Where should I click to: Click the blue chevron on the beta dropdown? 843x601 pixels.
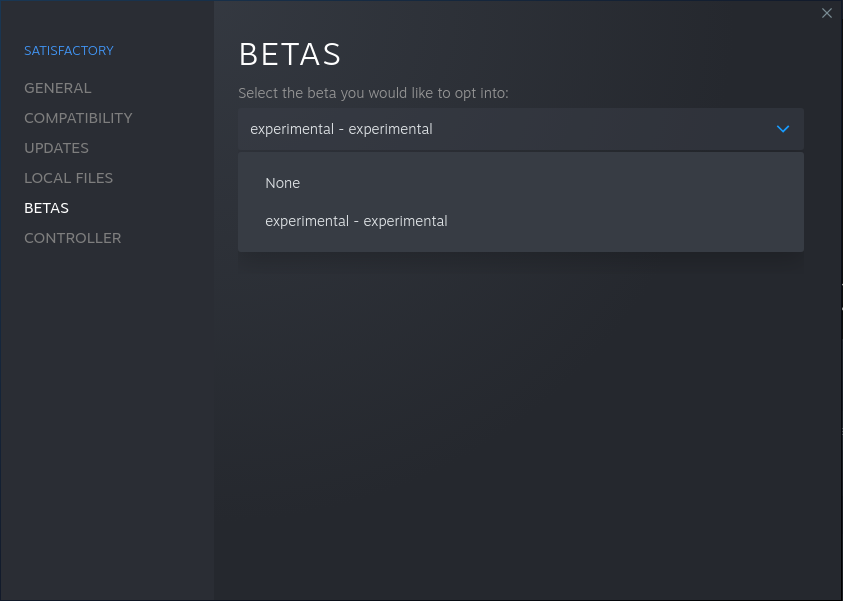[783, 129]
